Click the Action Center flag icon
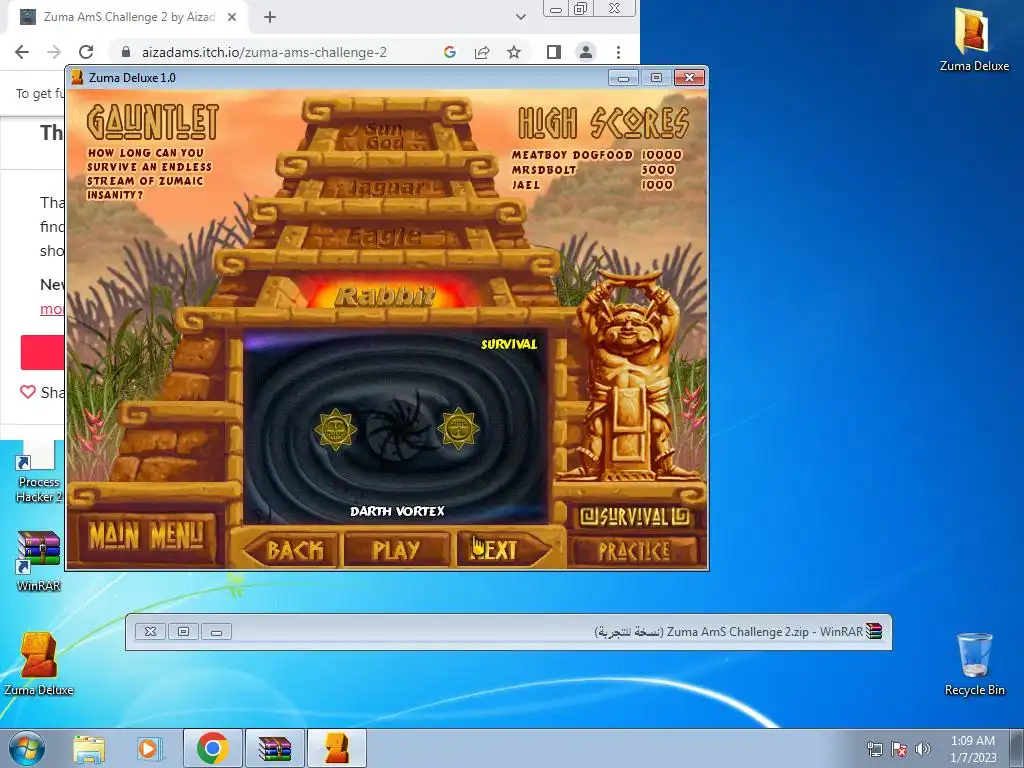 click(899, 749)
